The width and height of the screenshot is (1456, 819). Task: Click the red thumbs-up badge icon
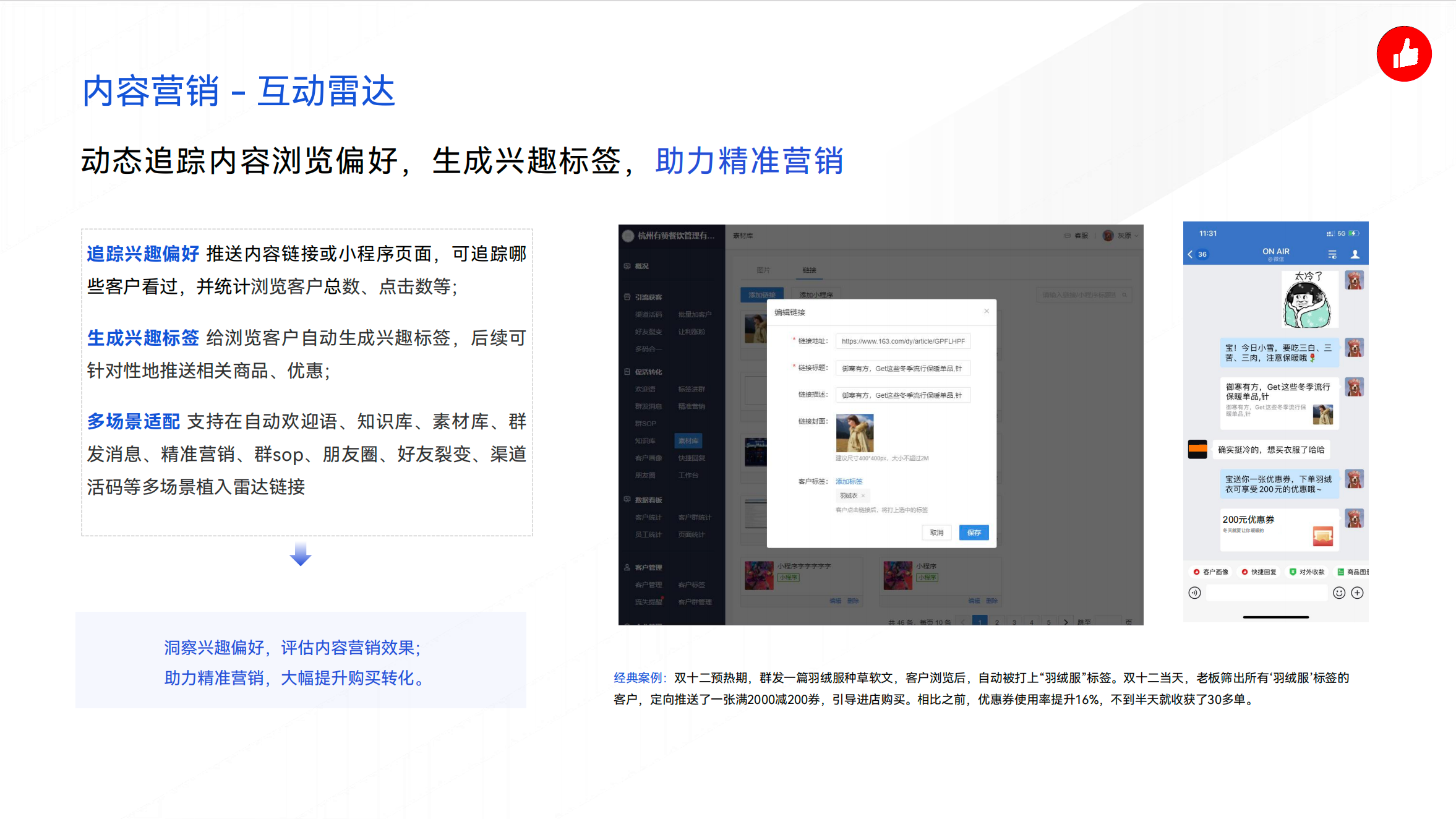click(x=1403, y=54)
